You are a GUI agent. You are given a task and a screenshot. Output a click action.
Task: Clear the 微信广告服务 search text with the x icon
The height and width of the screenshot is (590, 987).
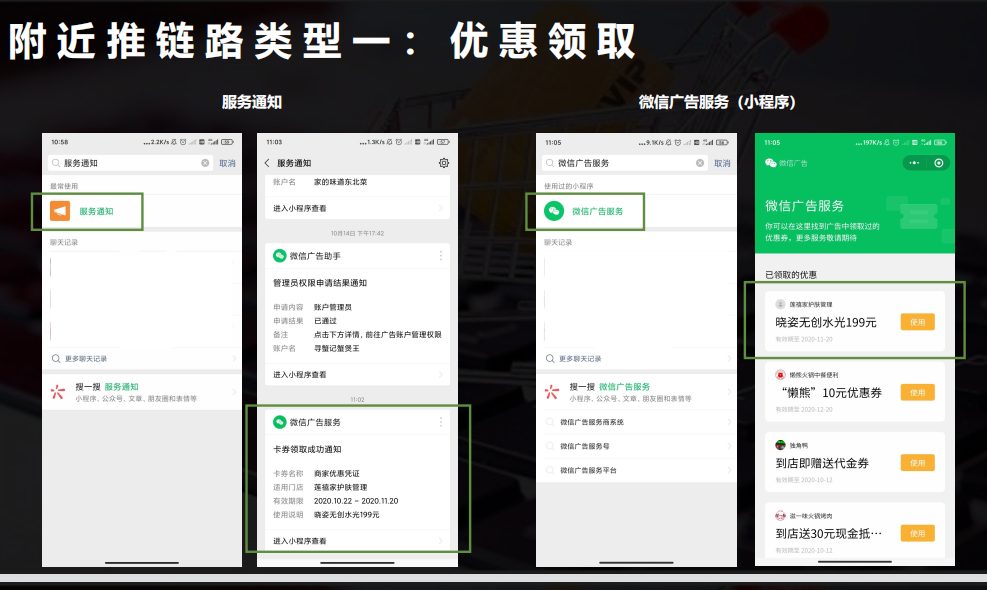point(700,163)
